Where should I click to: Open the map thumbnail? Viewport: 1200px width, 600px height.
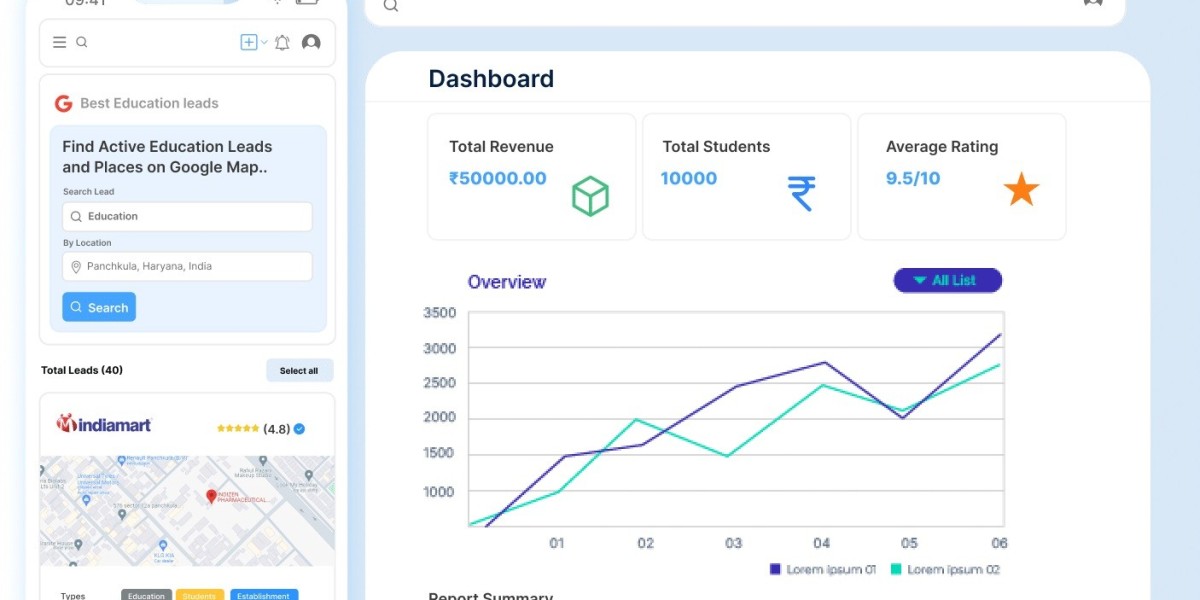[187, 511]
